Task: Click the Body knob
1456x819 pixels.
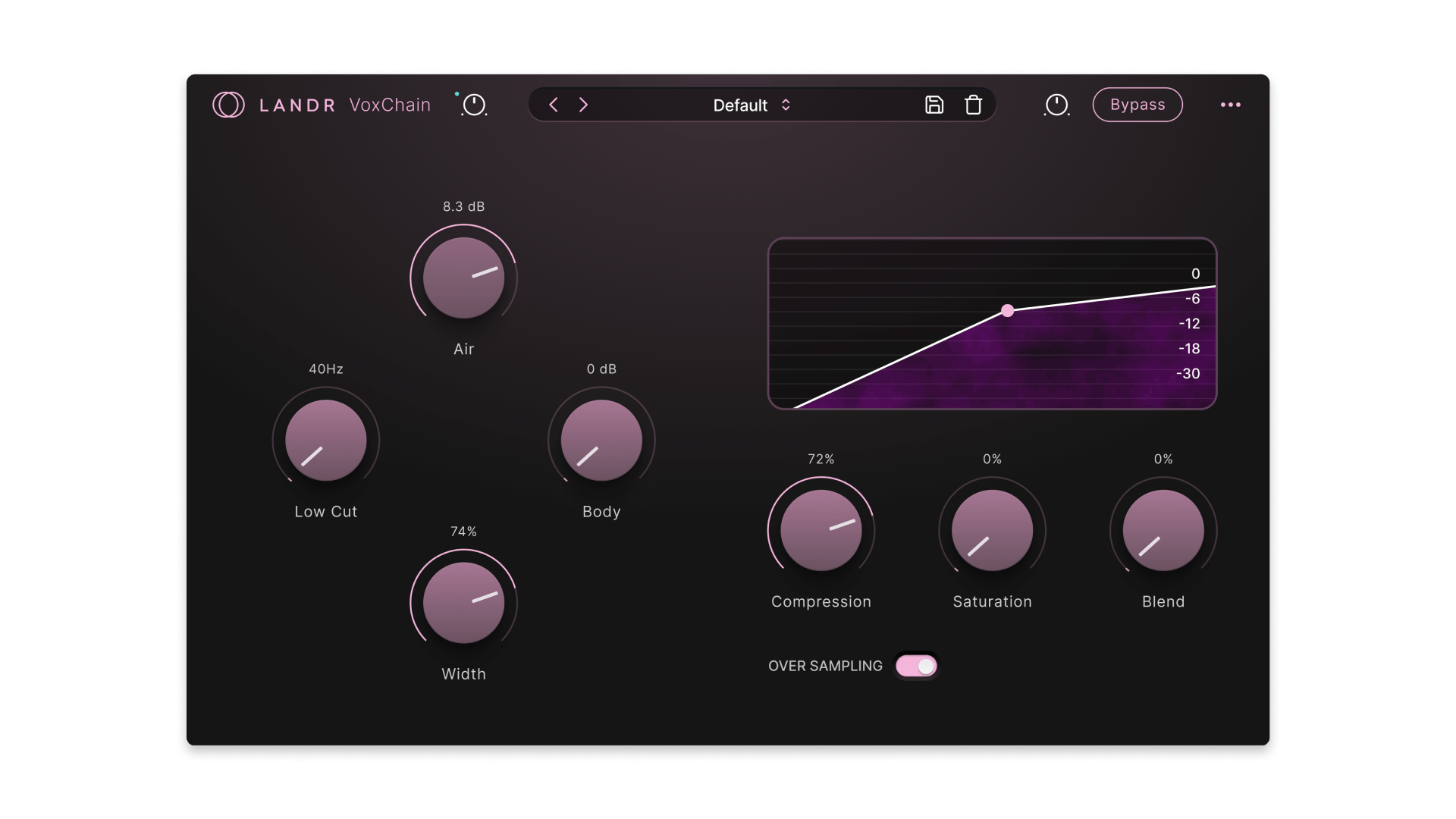Action: [x=601, y=440]
